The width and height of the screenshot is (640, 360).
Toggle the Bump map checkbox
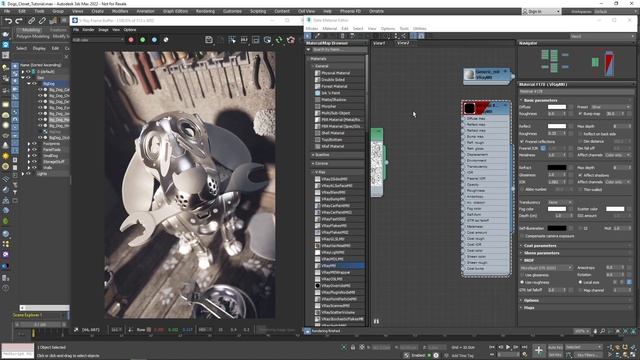[580, 114]
